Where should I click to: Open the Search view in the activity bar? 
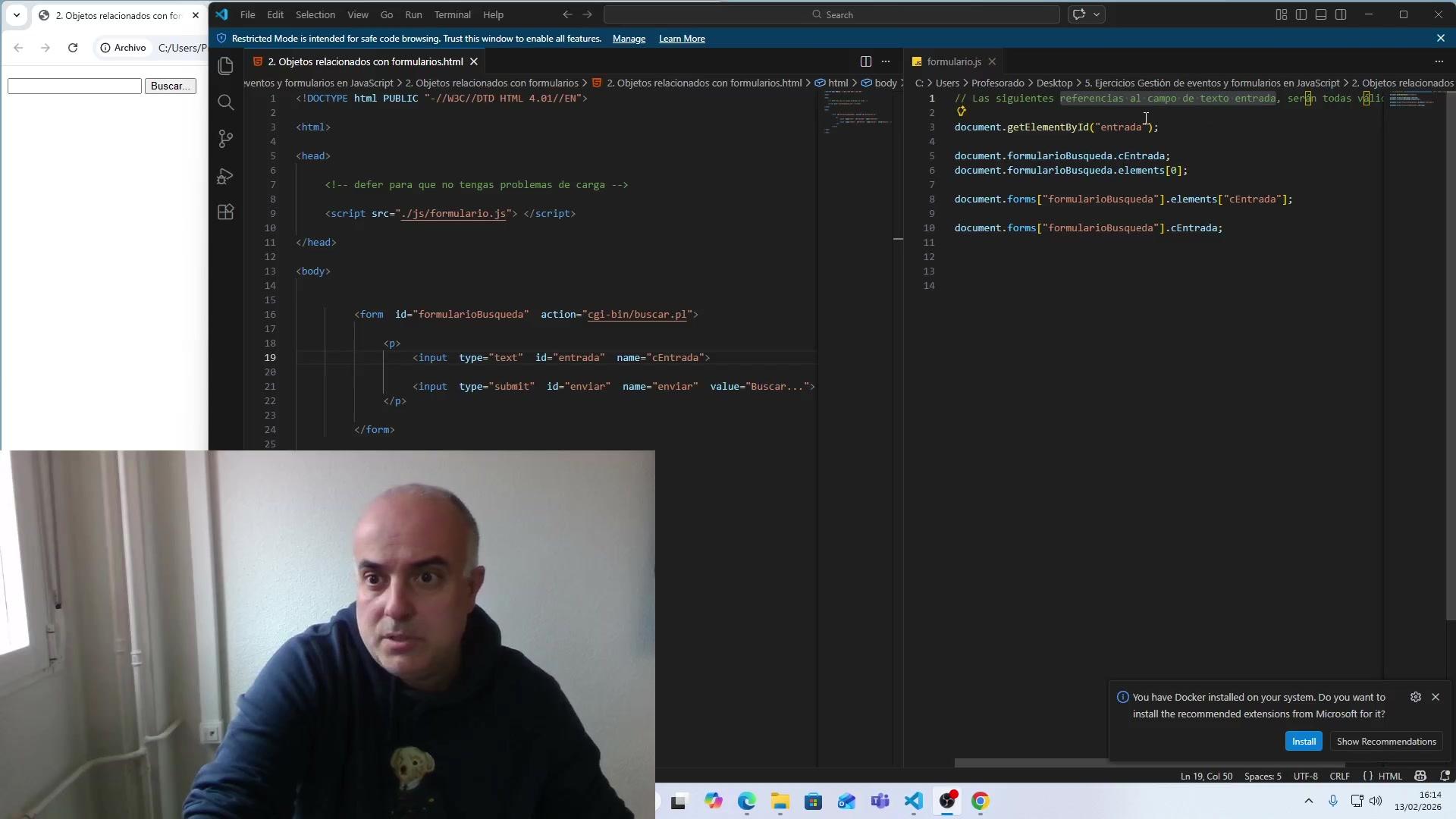coord(225,102)
